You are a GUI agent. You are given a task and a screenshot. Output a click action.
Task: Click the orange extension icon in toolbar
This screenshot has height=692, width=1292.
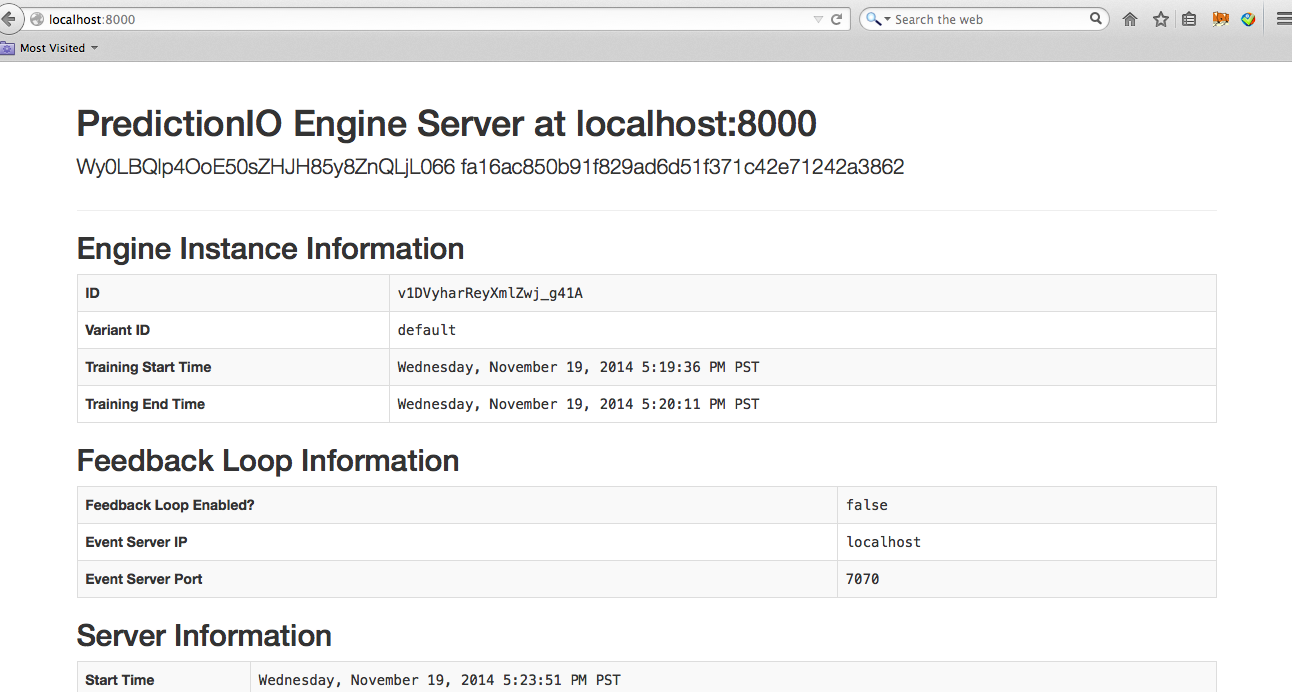pos(1220,19)
